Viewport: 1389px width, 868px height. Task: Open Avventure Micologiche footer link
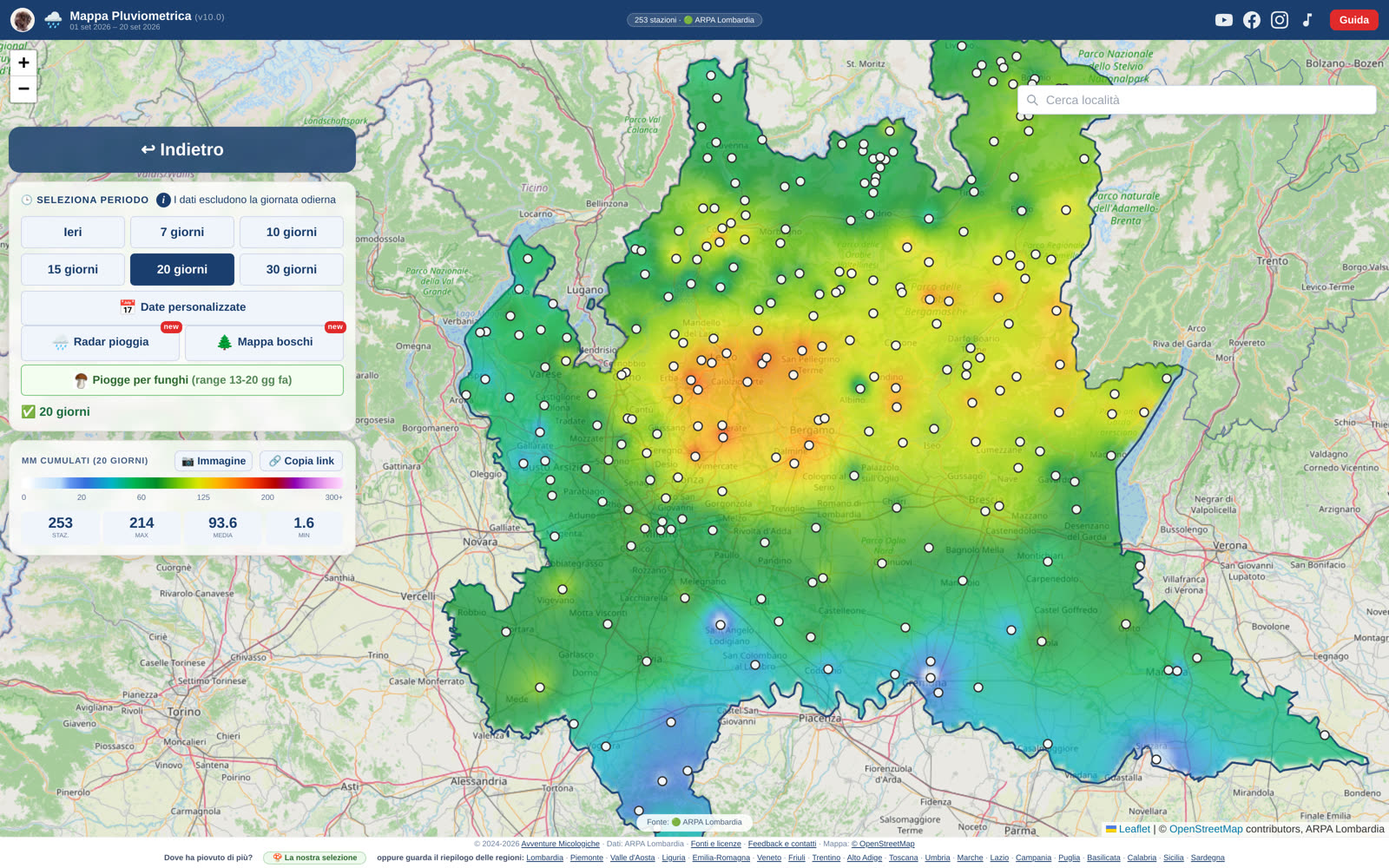coord(560,844)
